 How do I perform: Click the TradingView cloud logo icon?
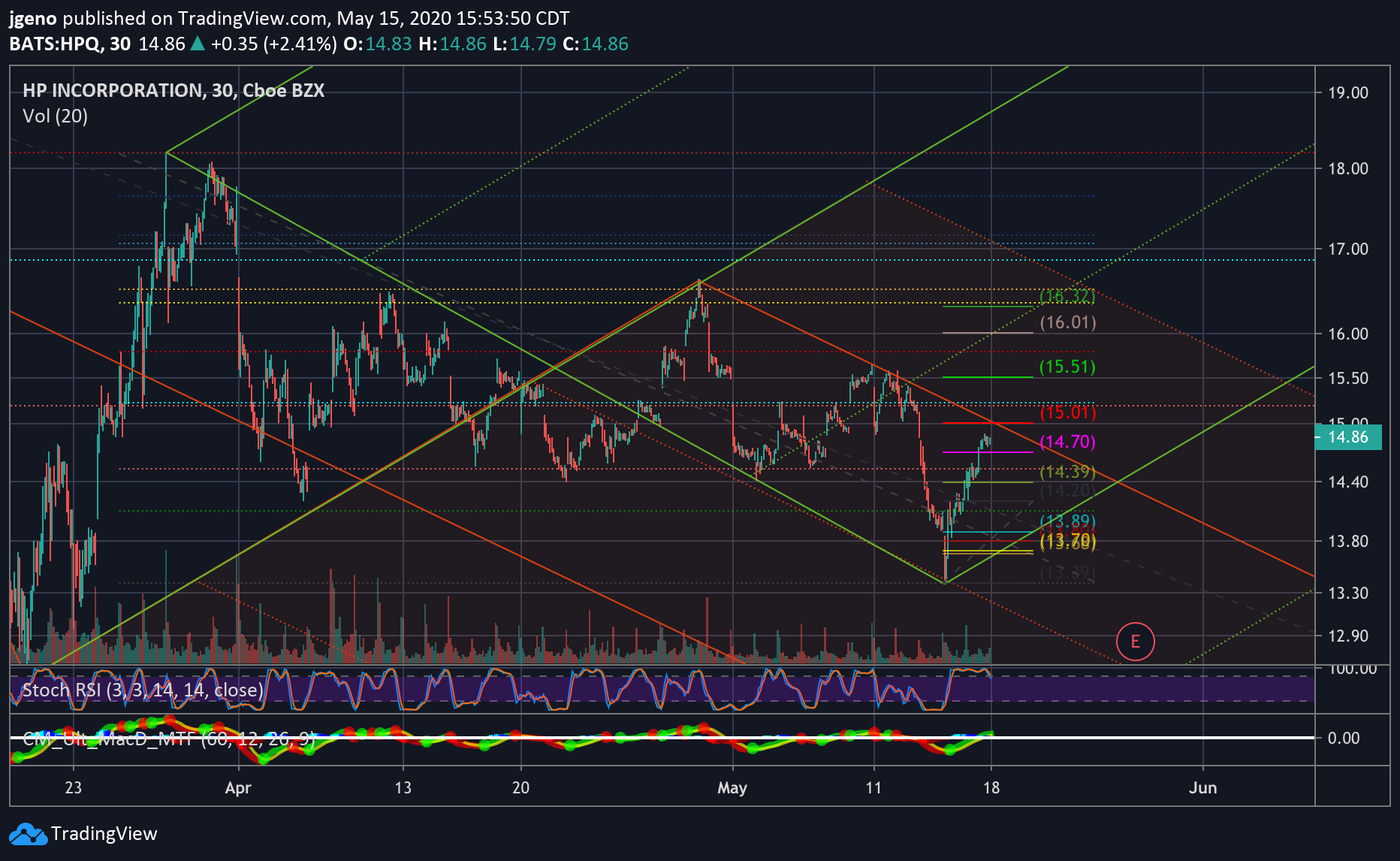(28, 834)
